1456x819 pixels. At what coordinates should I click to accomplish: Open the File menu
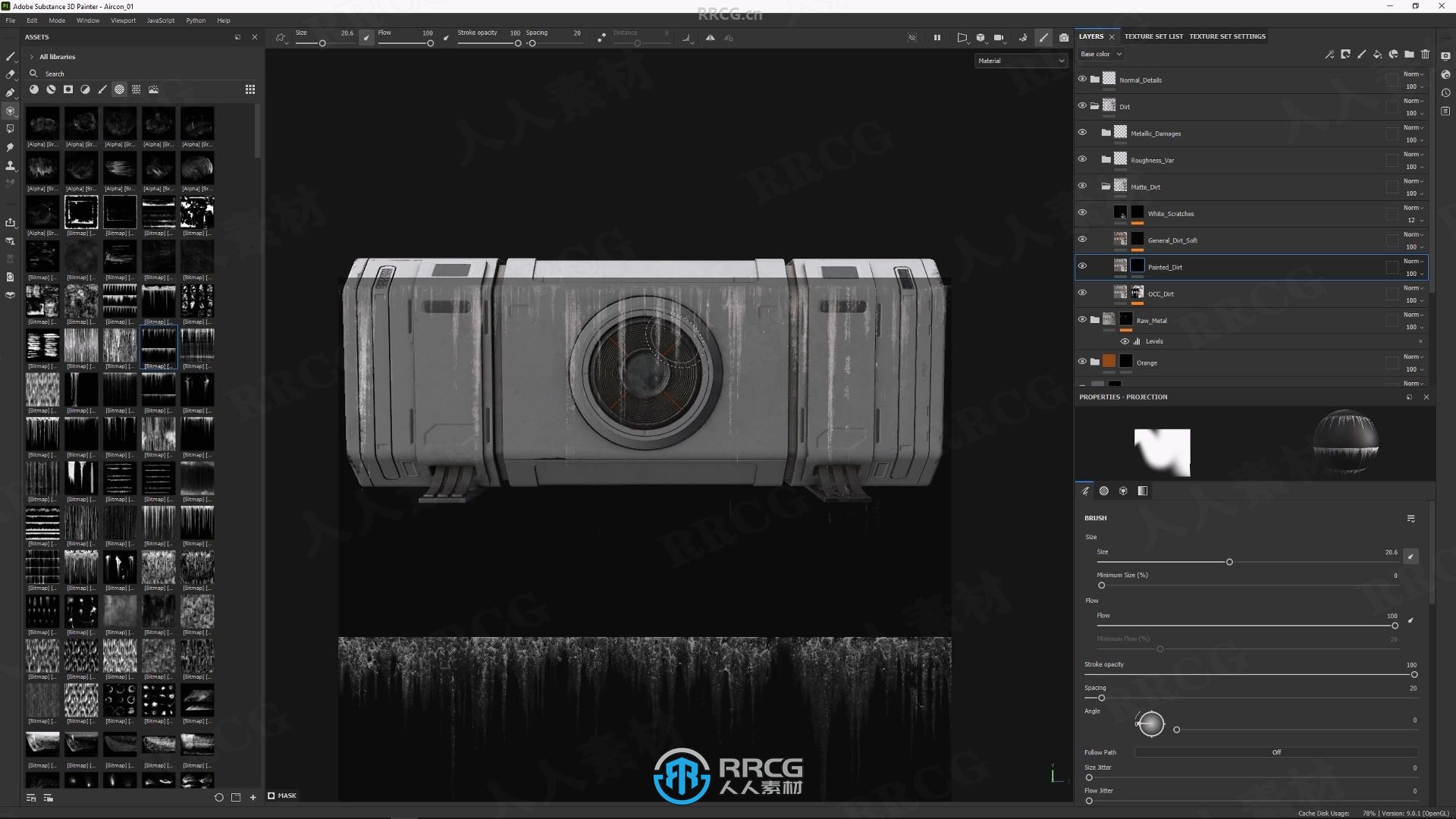(11, 20)
